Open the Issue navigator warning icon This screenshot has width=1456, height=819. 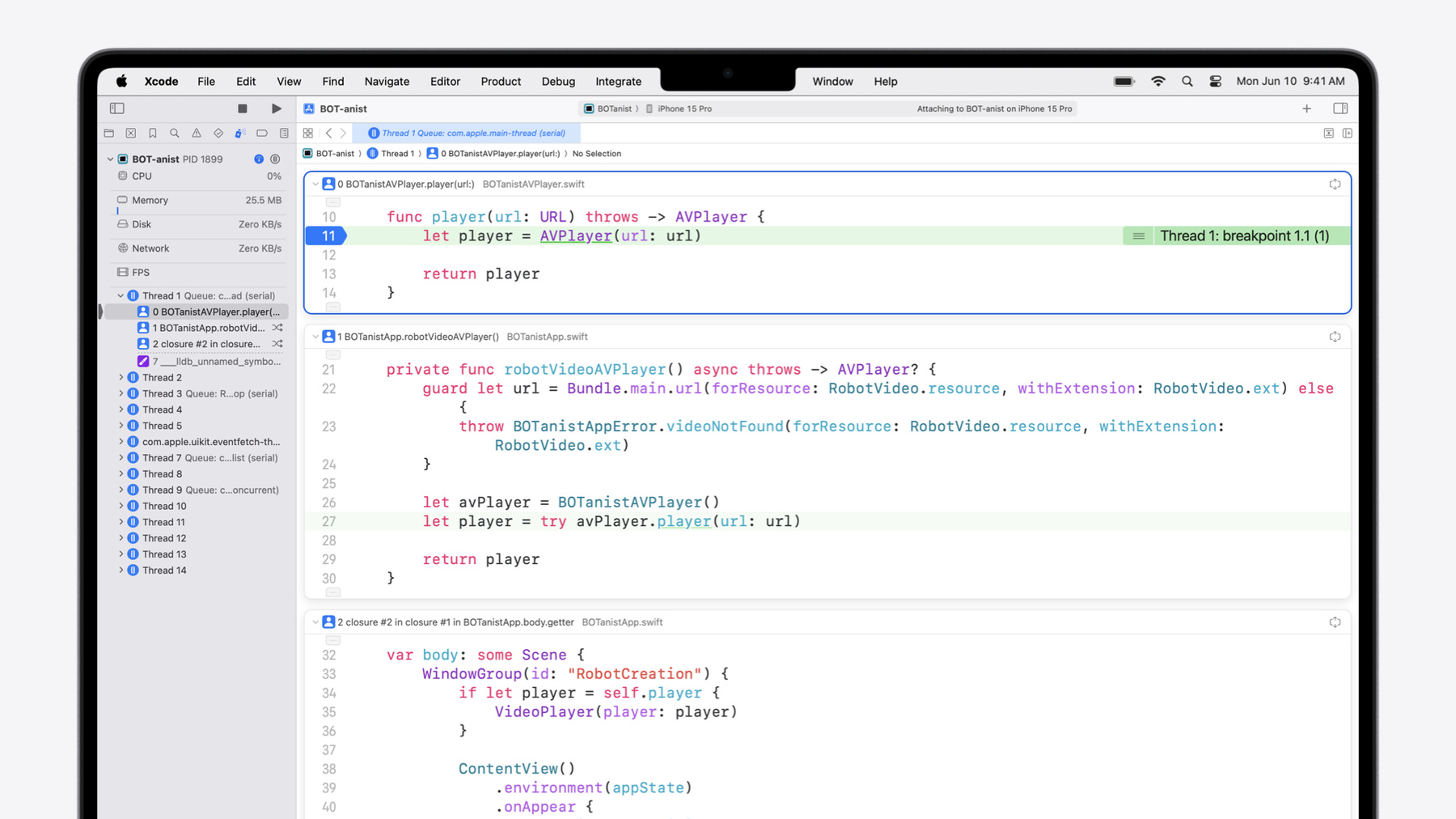197,134
